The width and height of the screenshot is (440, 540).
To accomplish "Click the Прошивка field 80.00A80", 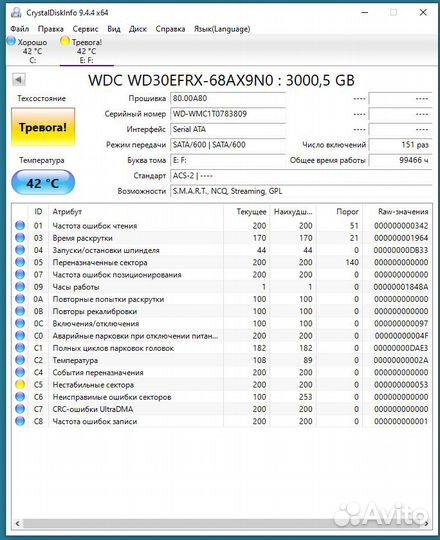I will (228, 98).
